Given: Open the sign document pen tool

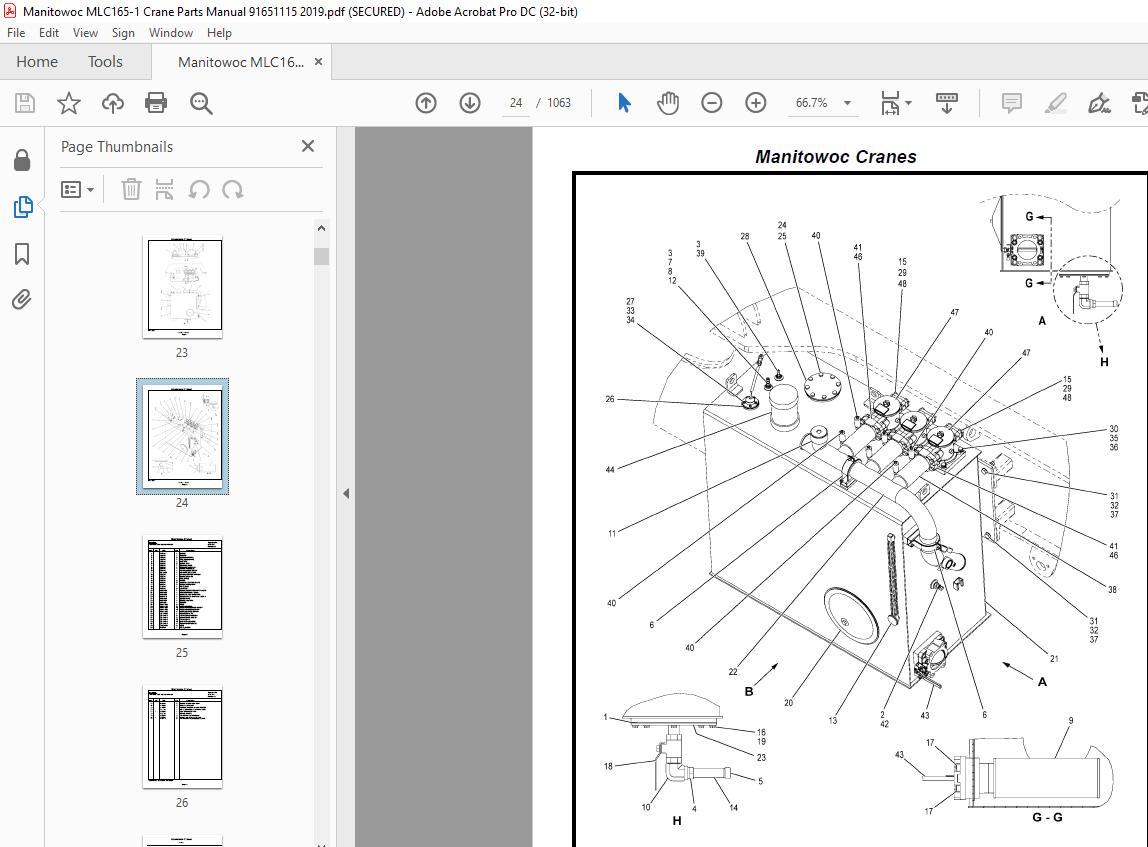Looking at the screenshot, I should (1099, 103).
